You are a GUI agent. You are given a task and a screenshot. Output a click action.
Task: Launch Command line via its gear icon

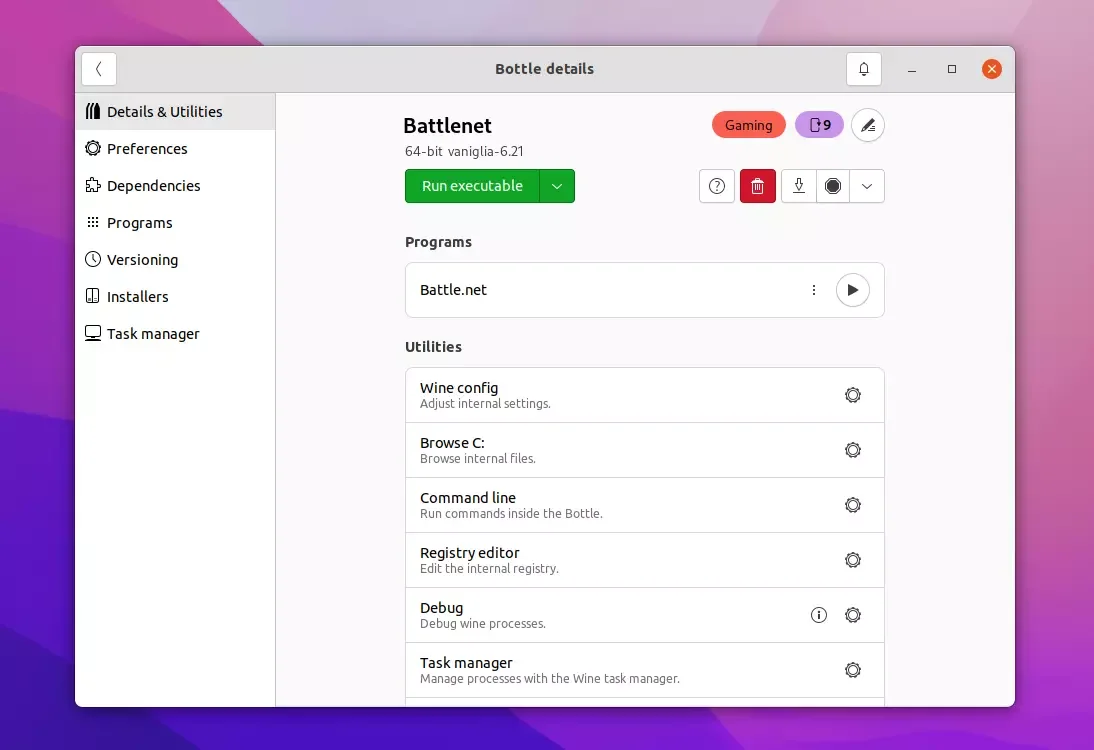click(853, 505)
